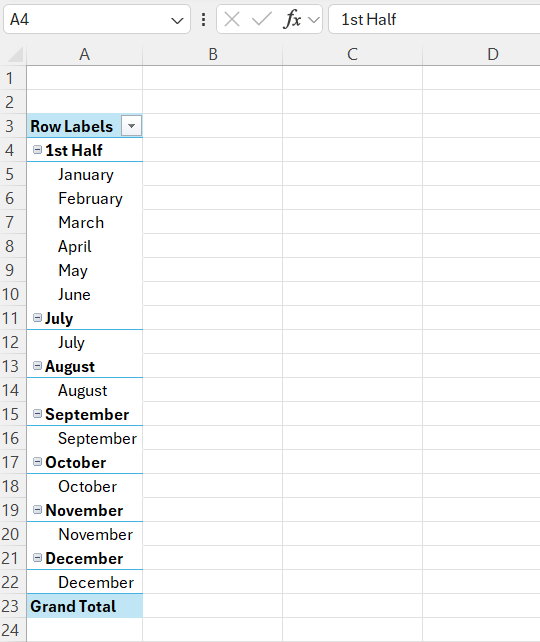
Task: Select the September item in row 16
Action: point(97,439)
